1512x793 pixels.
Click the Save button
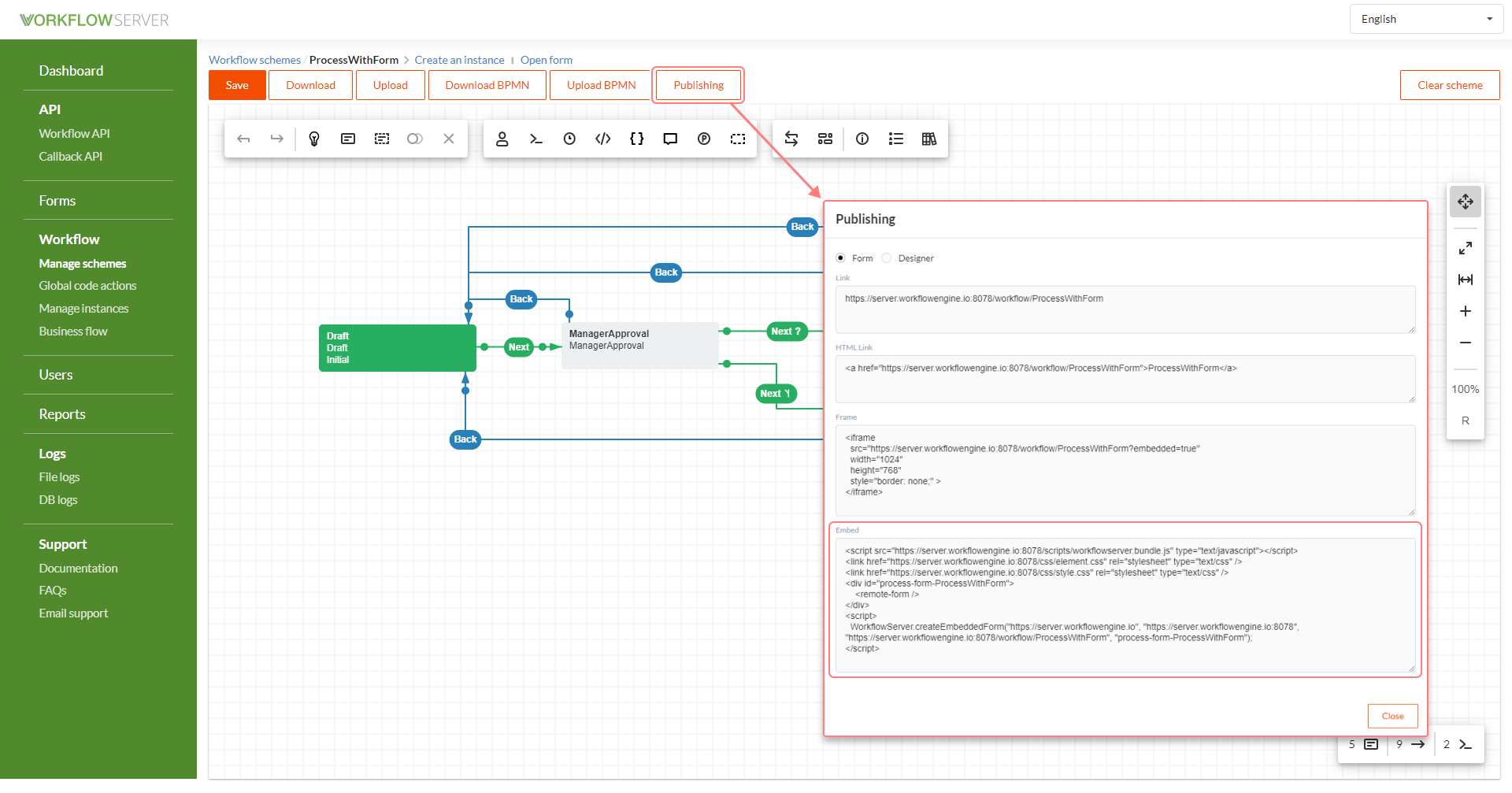[x=237, y=85]
